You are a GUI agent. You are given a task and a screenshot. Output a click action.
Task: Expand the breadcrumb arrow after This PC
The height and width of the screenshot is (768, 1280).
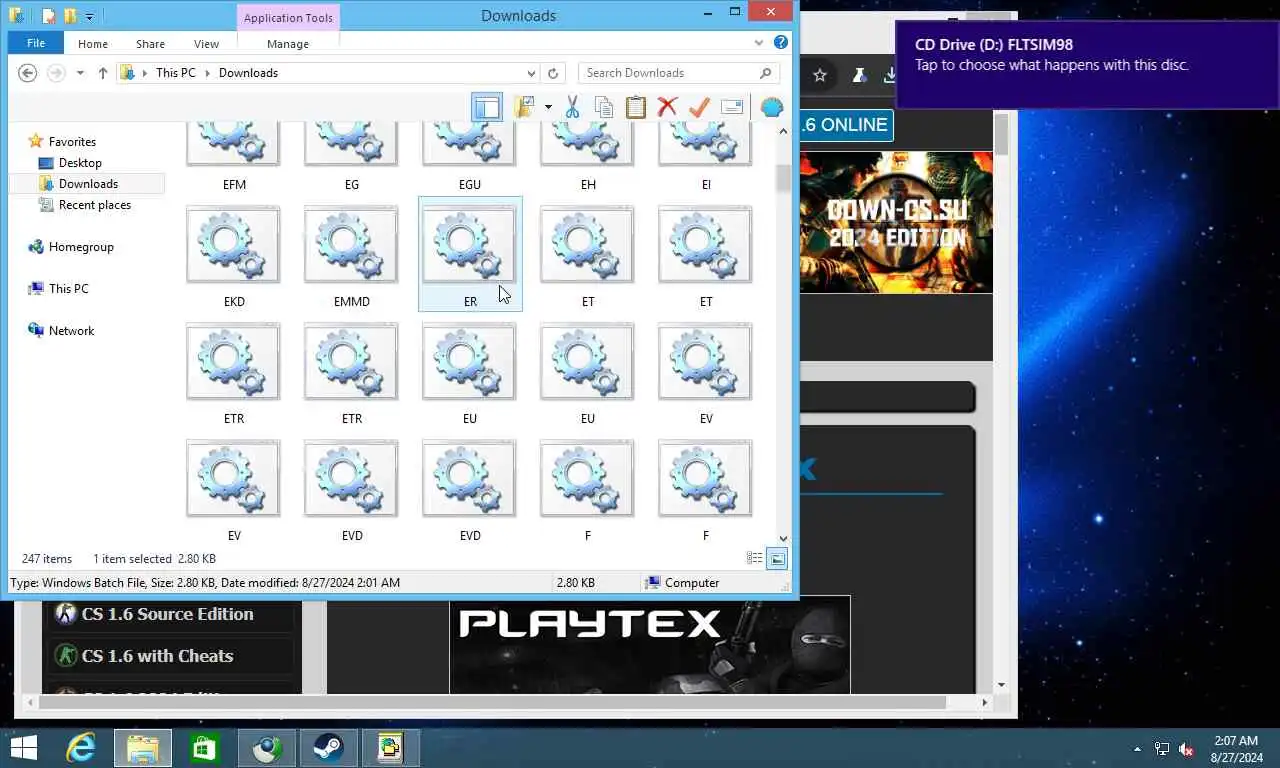(x=207, y=73)
